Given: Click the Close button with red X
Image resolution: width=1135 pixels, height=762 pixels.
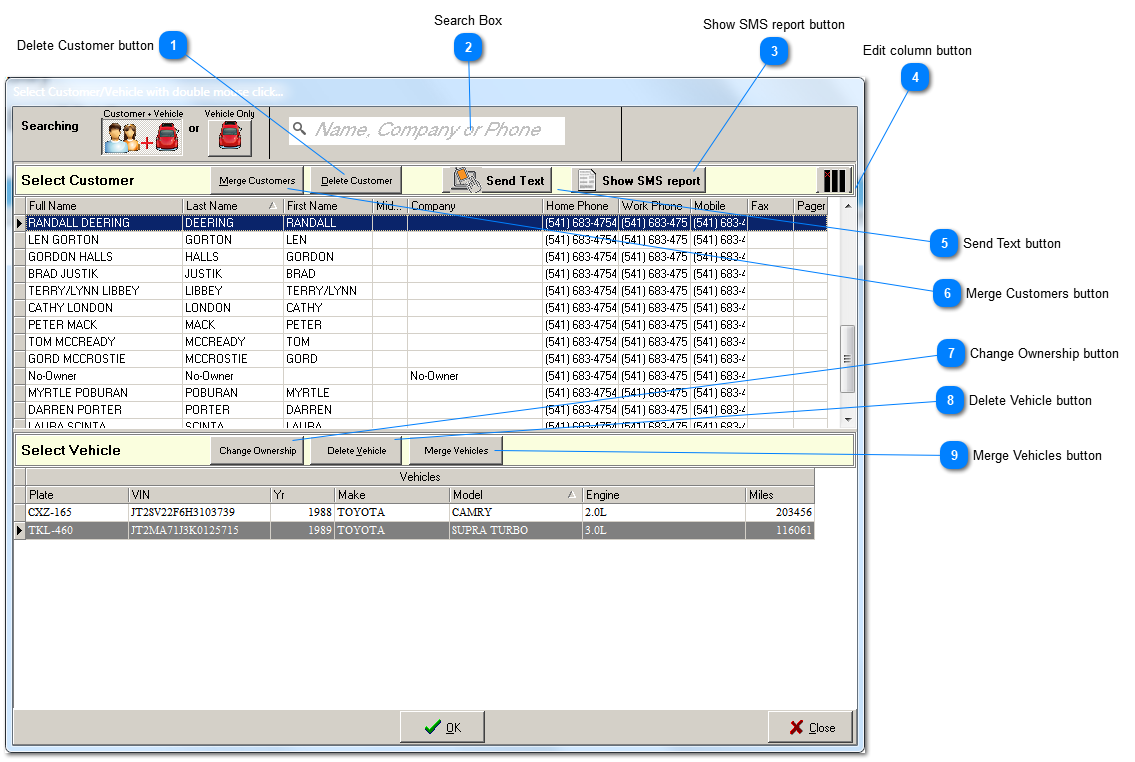Looking at the screenshot, I should [x=811, y=727].
